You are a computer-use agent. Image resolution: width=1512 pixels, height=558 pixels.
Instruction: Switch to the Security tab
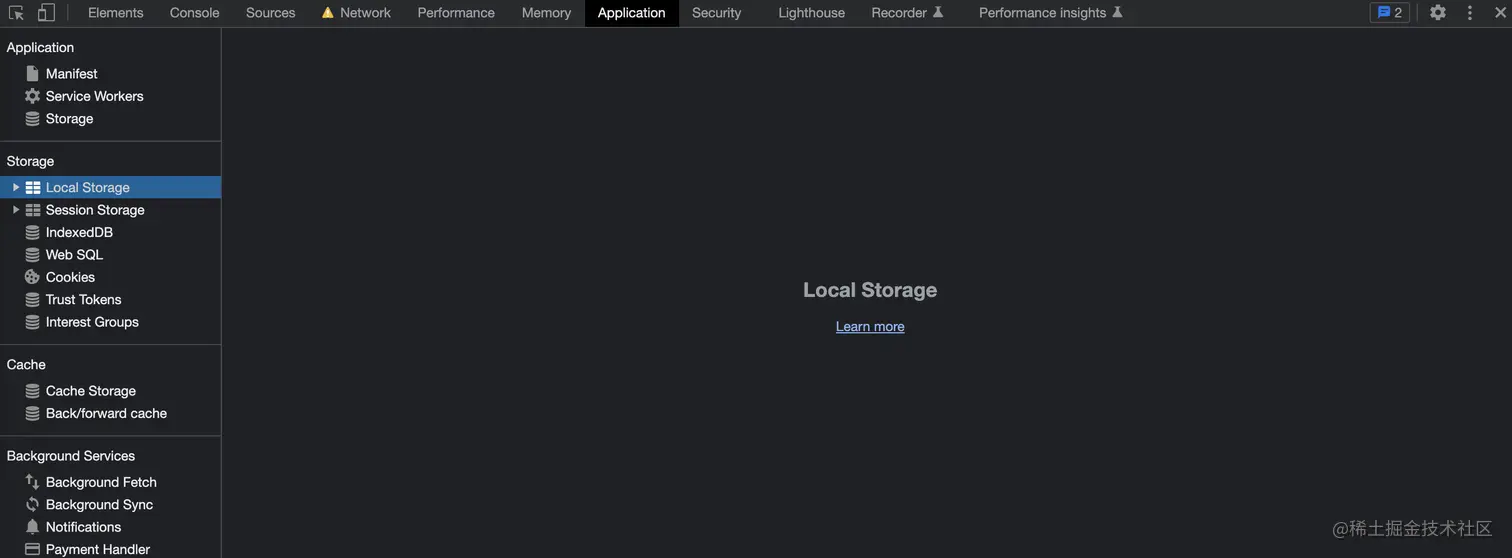pyautogui.click(x=716, y=13)
